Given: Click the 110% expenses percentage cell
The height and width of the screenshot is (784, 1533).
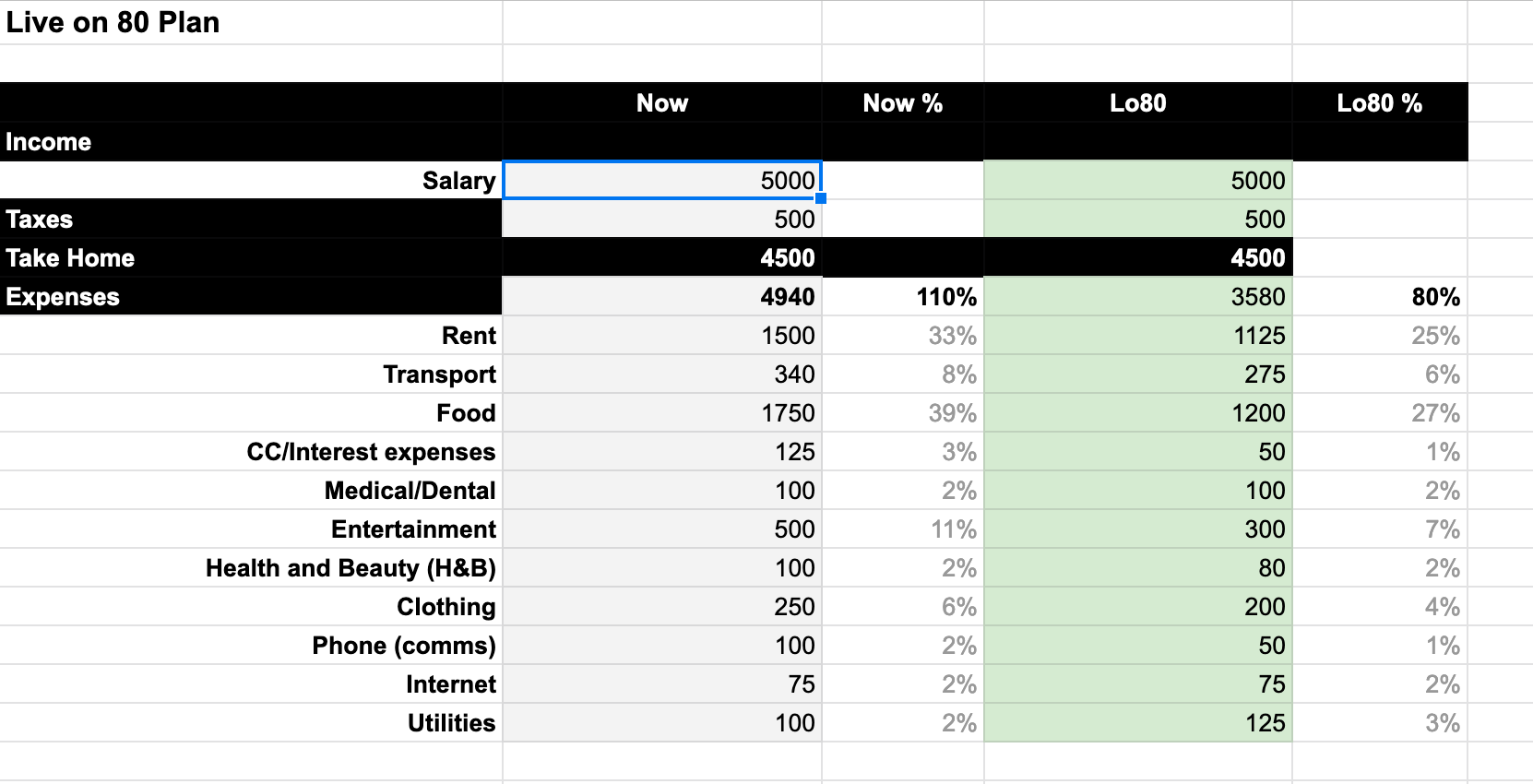Looking at the screenshot, I should tap(903, 297).
